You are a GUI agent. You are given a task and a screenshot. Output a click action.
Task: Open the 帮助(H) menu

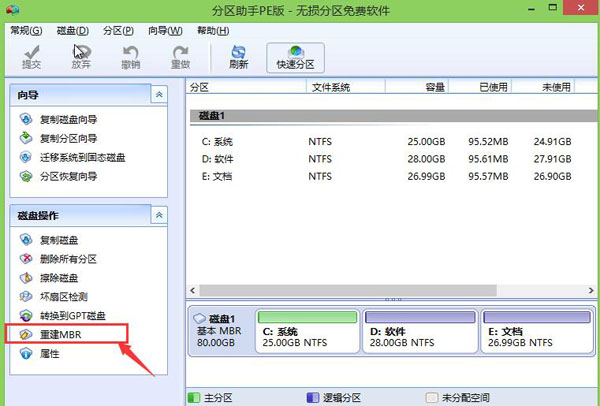click(213, 31)
